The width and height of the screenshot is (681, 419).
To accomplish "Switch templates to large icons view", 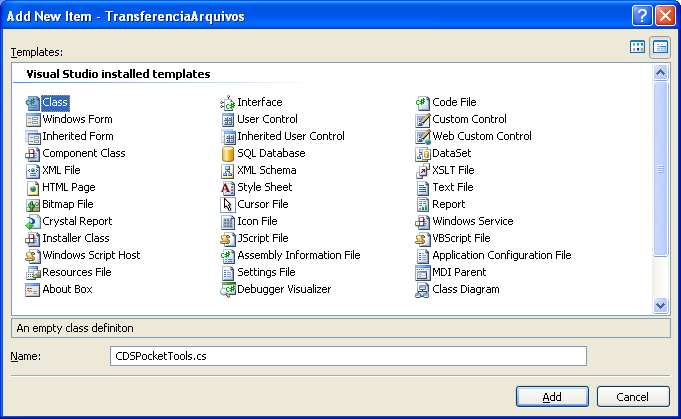I will (637, 47).
